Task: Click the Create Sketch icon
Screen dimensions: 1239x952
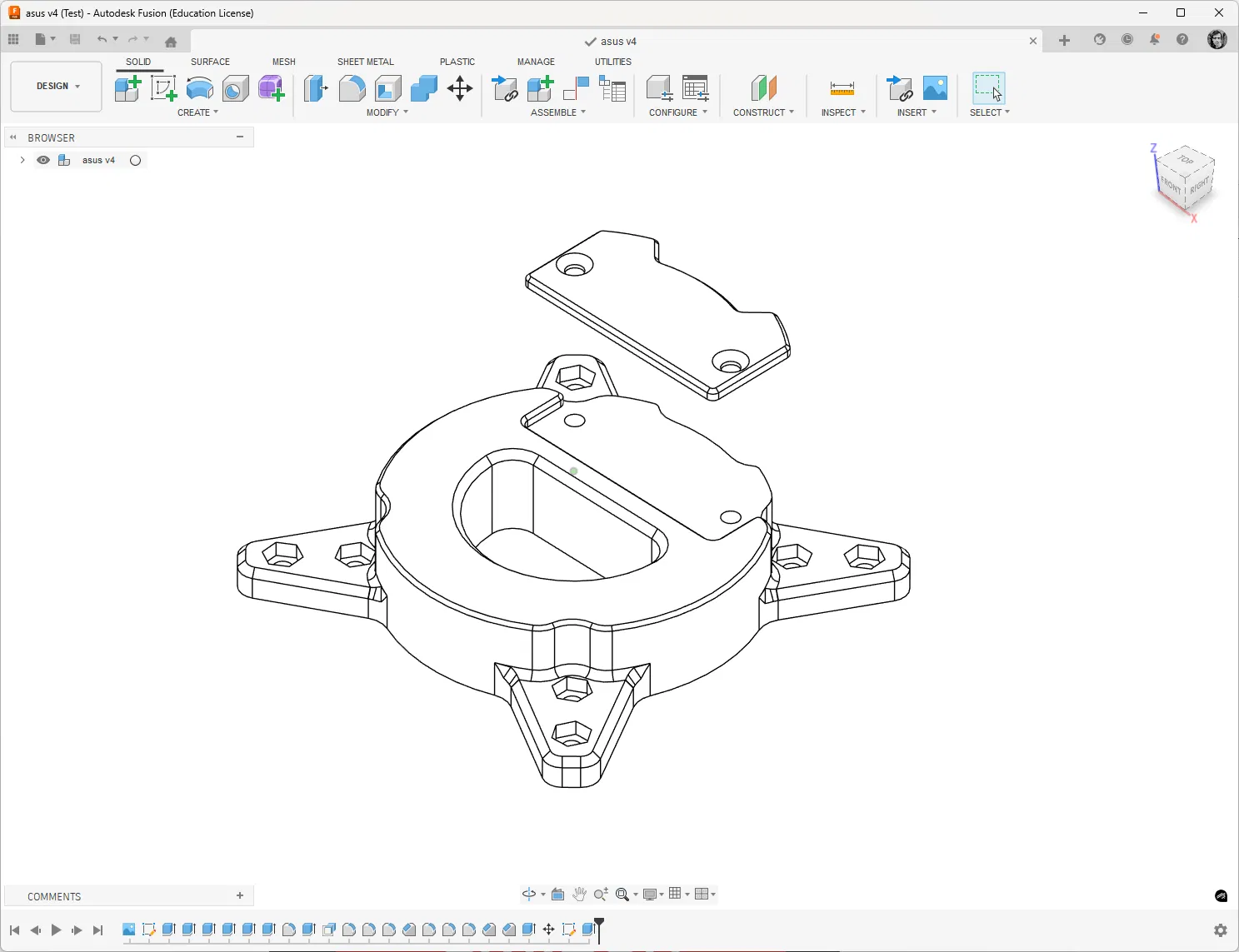Action: [x=163, y=88]
